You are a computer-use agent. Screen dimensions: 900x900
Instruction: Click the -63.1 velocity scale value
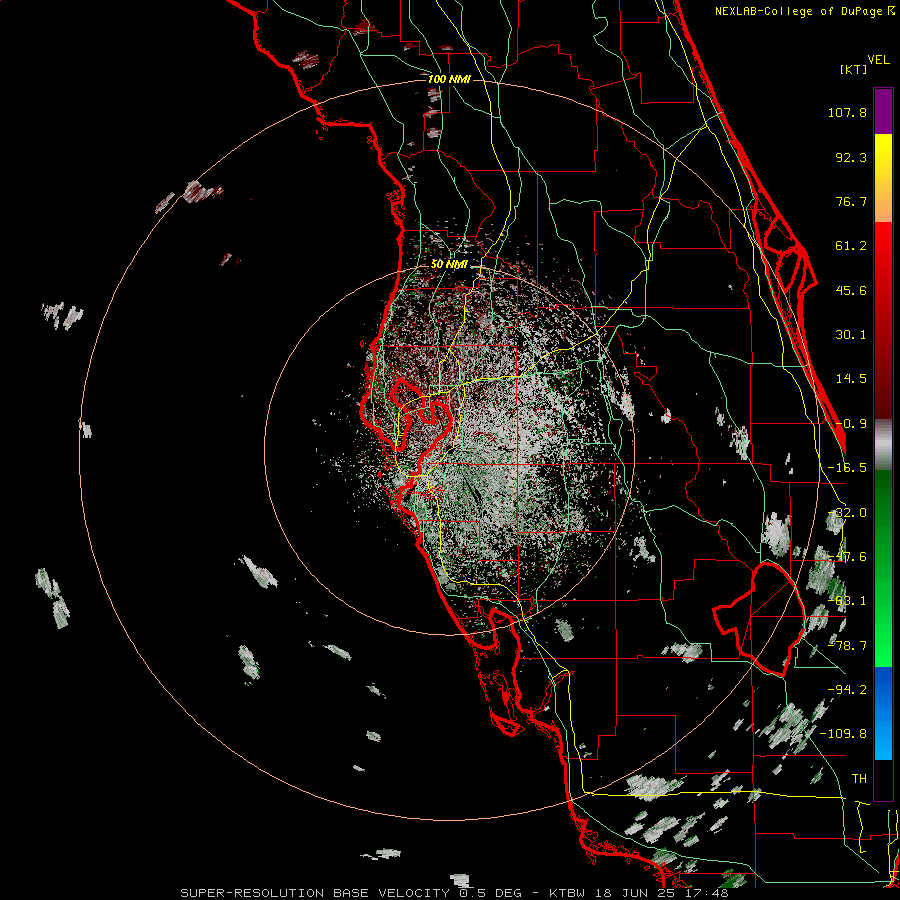tap(847, 601)
